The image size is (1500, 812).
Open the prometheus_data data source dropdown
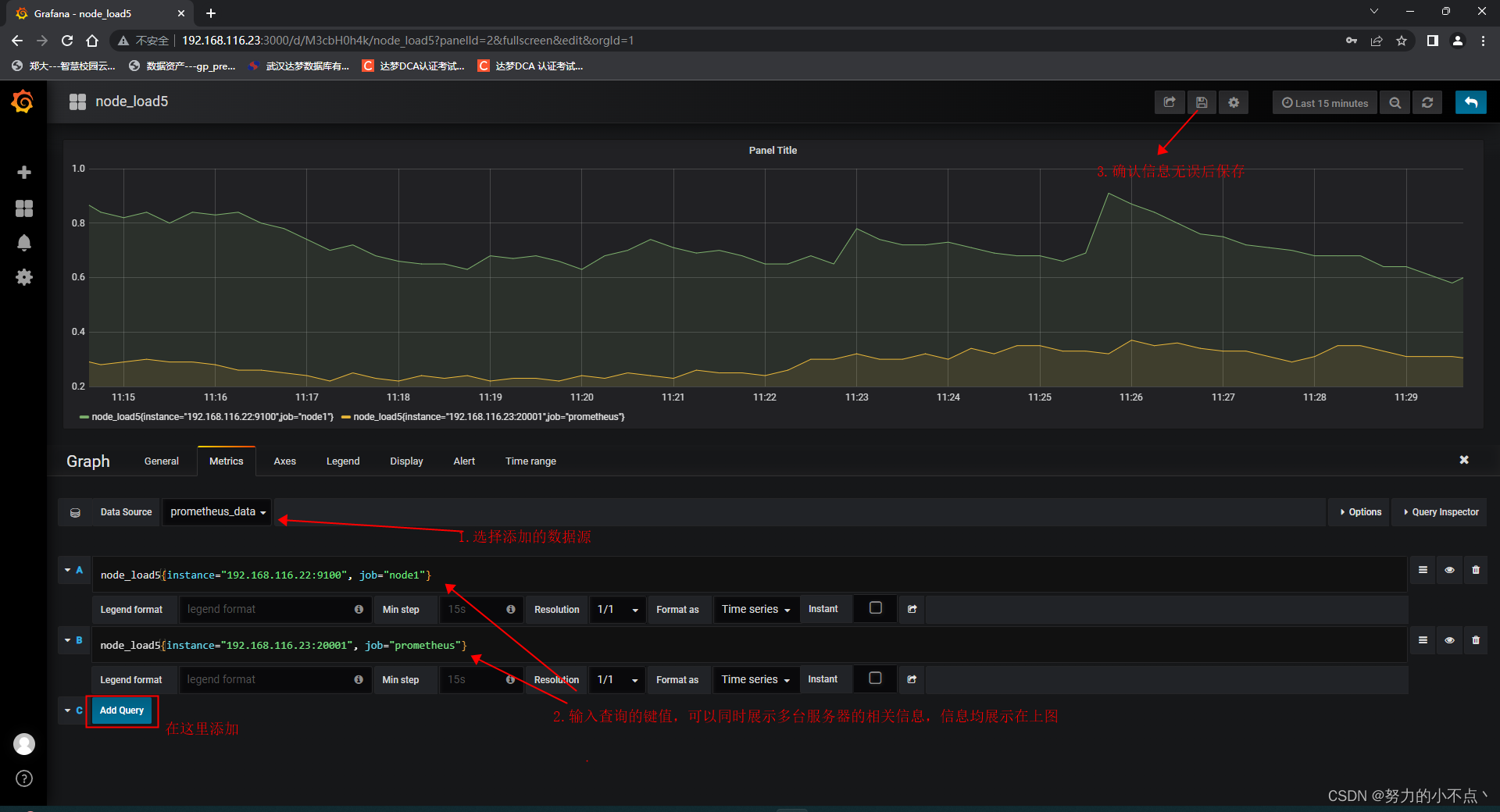tap(216, 511)
